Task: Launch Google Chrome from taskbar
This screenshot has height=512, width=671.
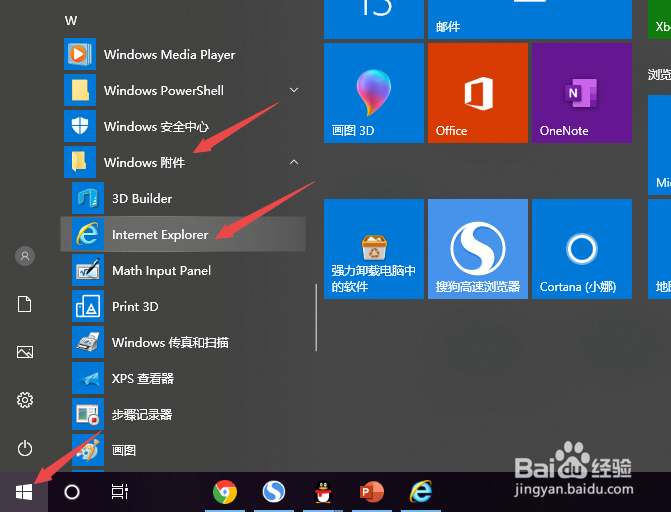Action: pyautogui.click(x=225, y=492)
